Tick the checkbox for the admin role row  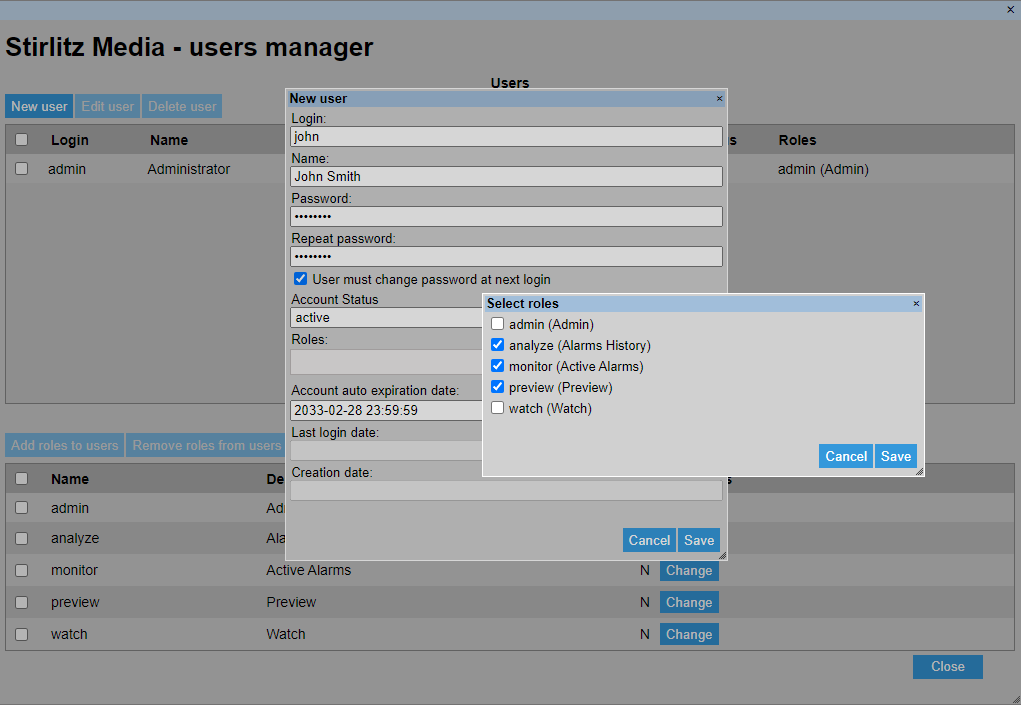coord(21,508)
